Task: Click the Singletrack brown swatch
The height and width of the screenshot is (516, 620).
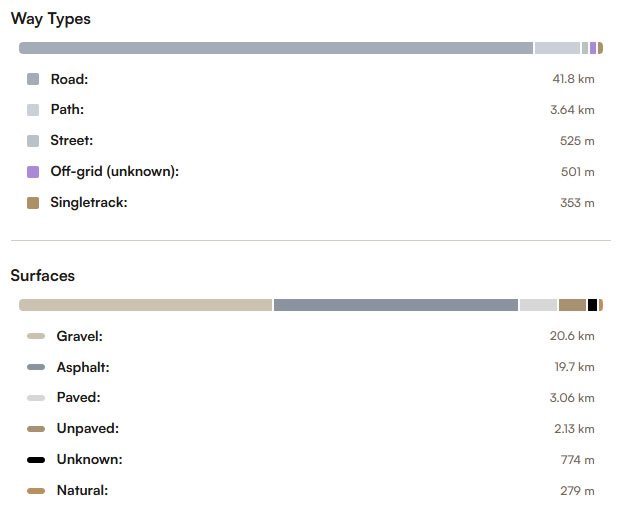Action: [33, 203]
